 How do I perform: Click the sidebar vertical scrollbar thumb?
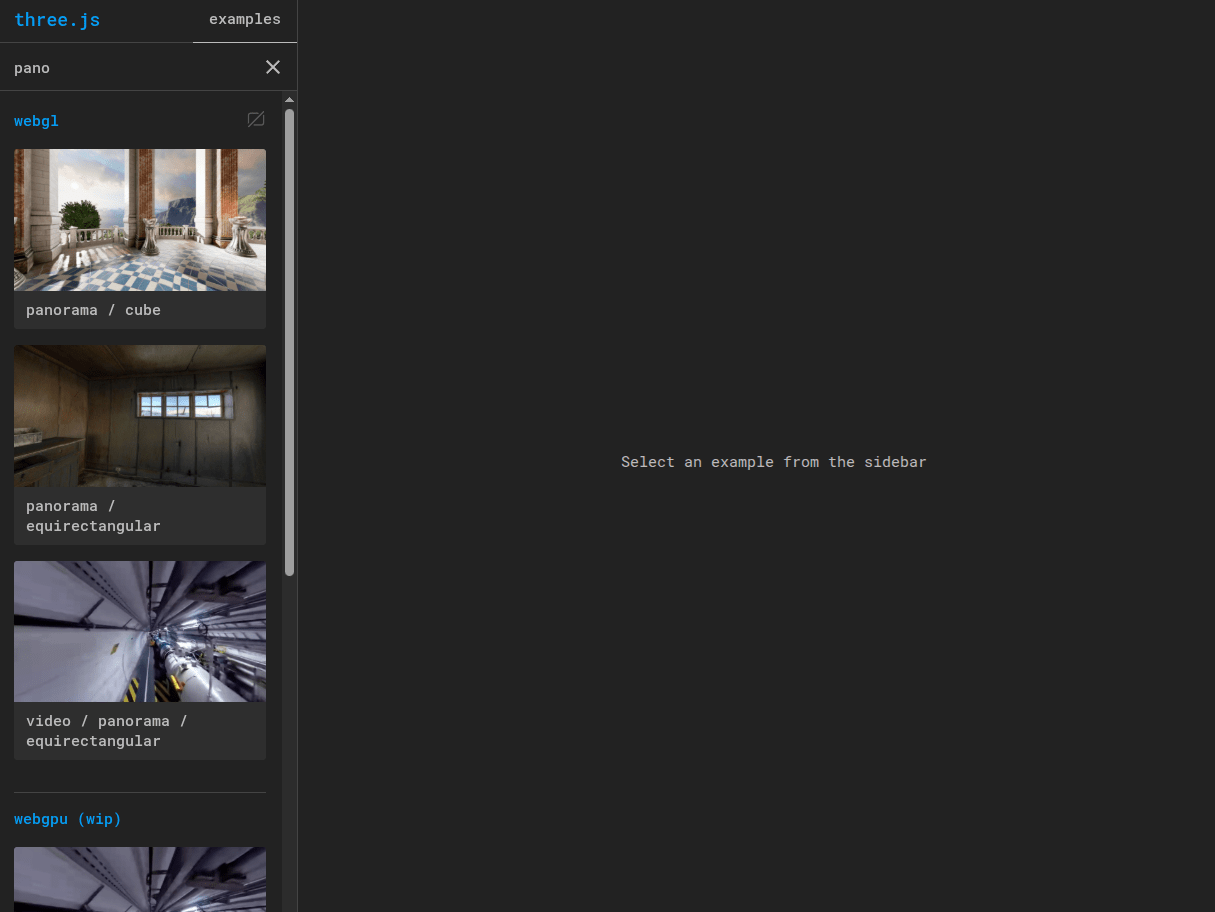(289, 342)
